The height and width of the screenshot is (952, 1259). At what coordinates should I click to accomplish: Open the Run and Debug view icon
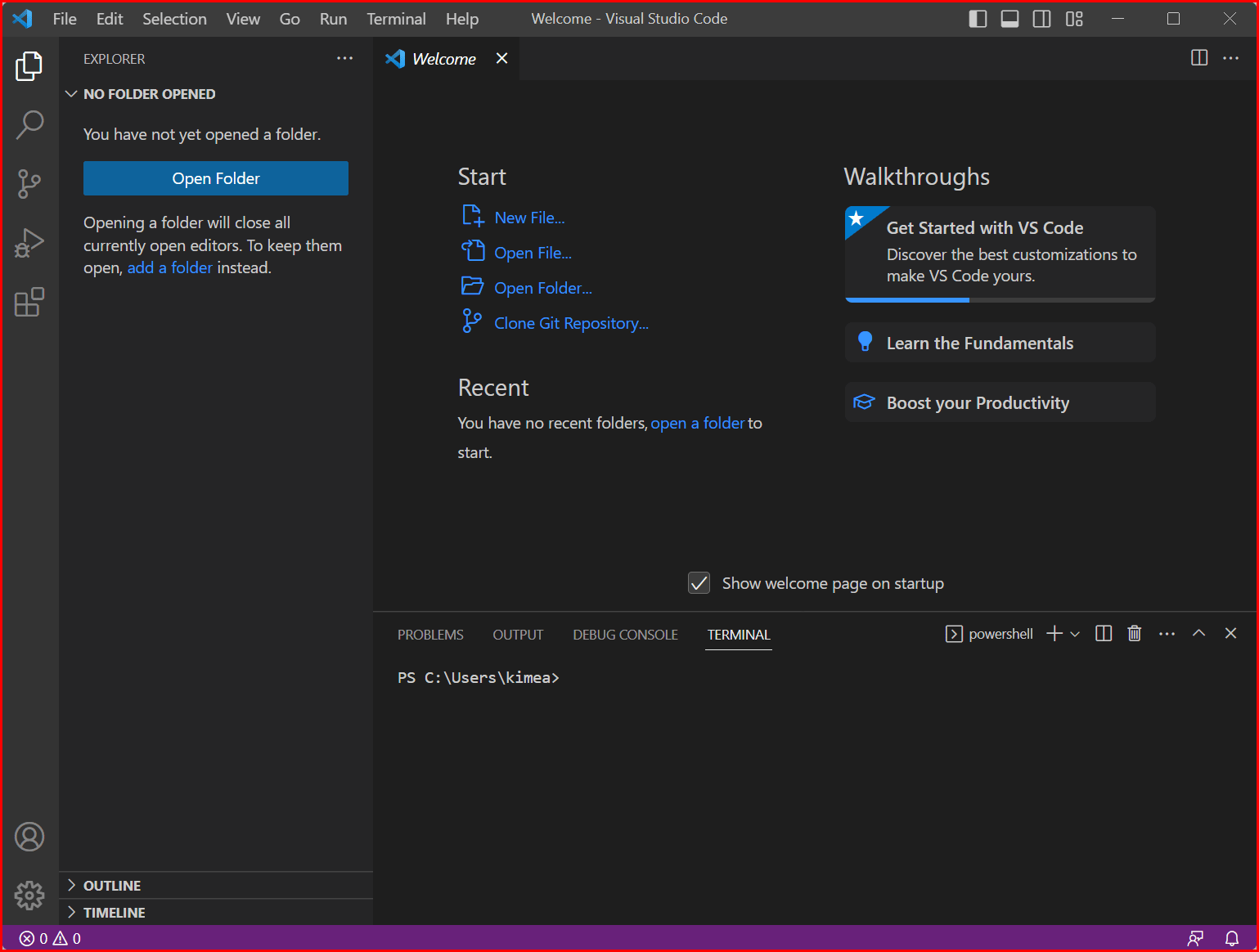pyautogui.click(x=29, y=243)
